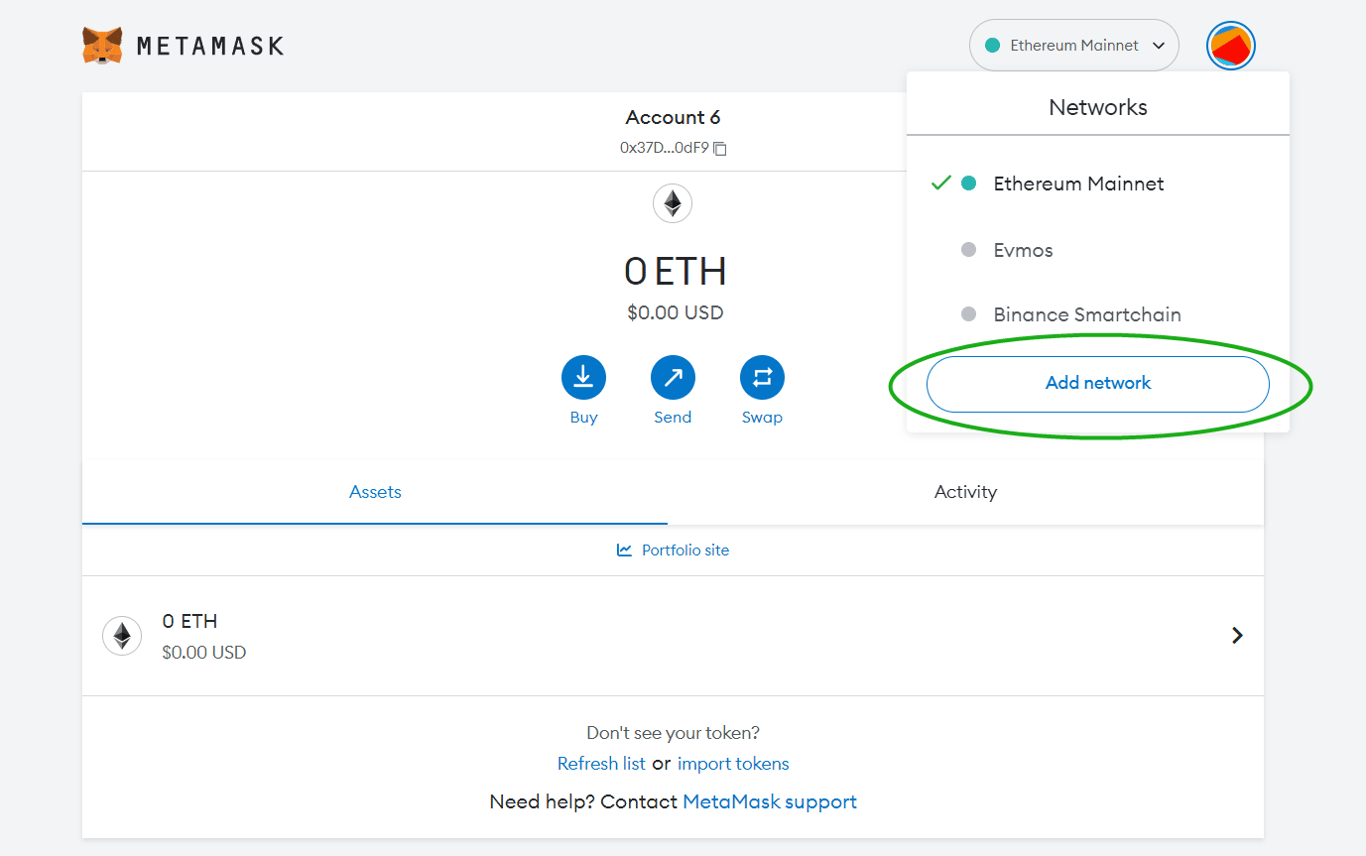The image size is (1366, 856).
Task: Click the ETH token icon in asset row
Action: [122, 635]
